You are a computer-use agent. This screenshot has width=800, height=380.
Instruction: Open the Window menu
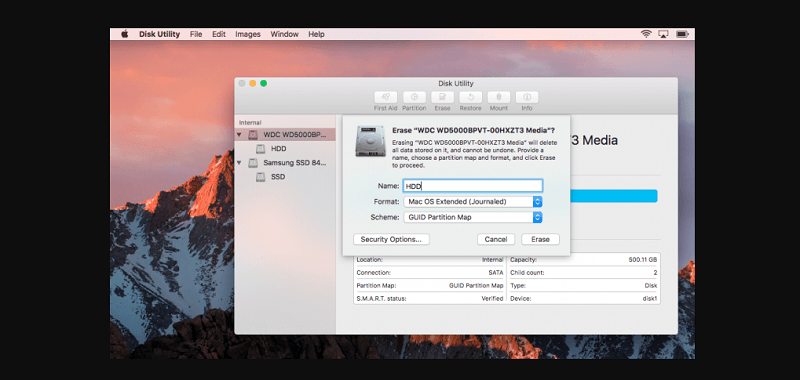click(x=284, y=34)
